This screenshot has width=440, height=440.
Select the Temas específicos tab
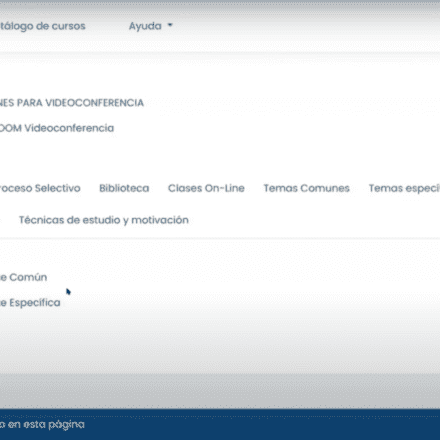[x=404, y=188]
